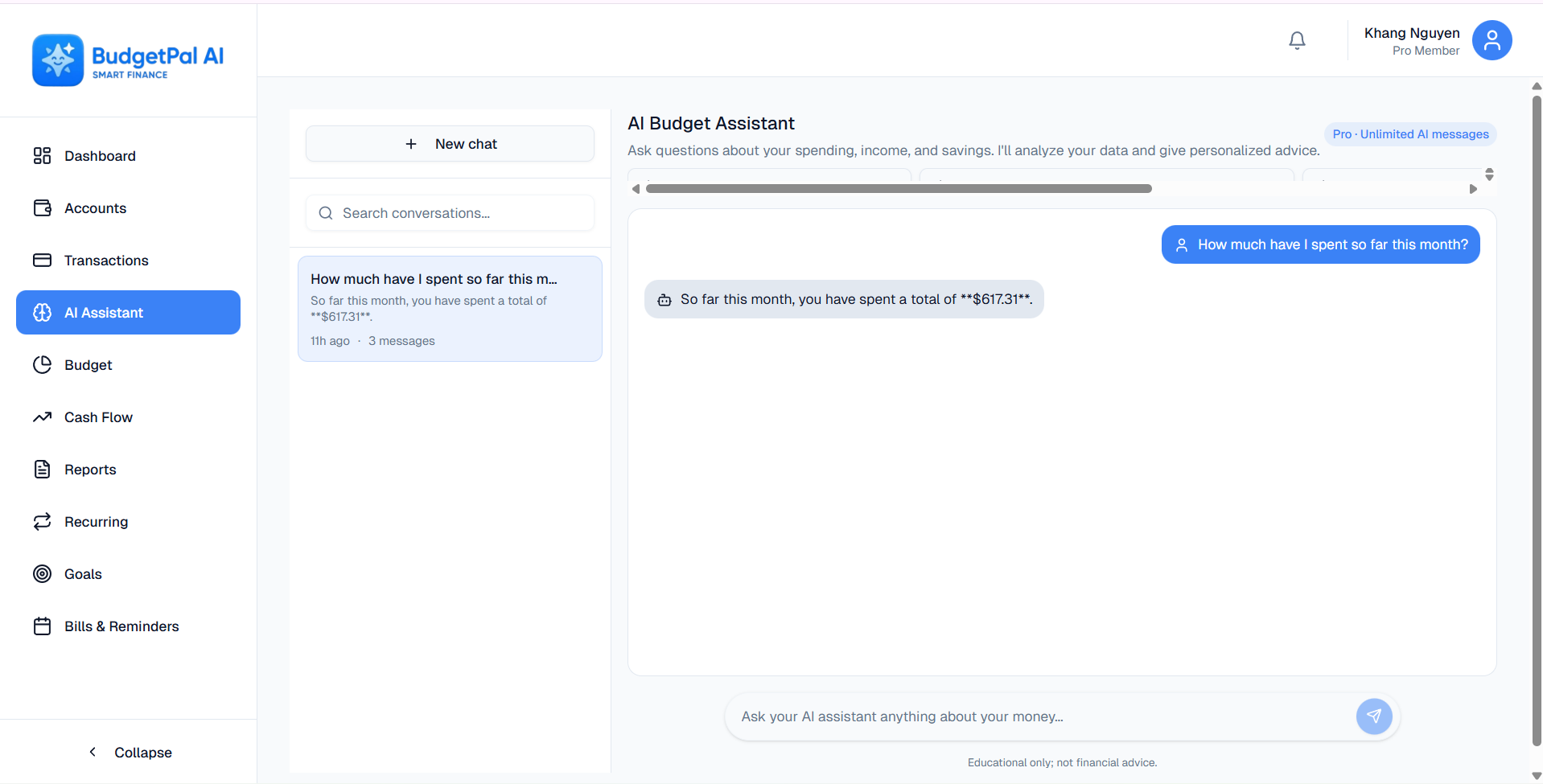Open the notification bell icon
The height and width of the screenshot is (784, 1543).
coord(1296,40)
